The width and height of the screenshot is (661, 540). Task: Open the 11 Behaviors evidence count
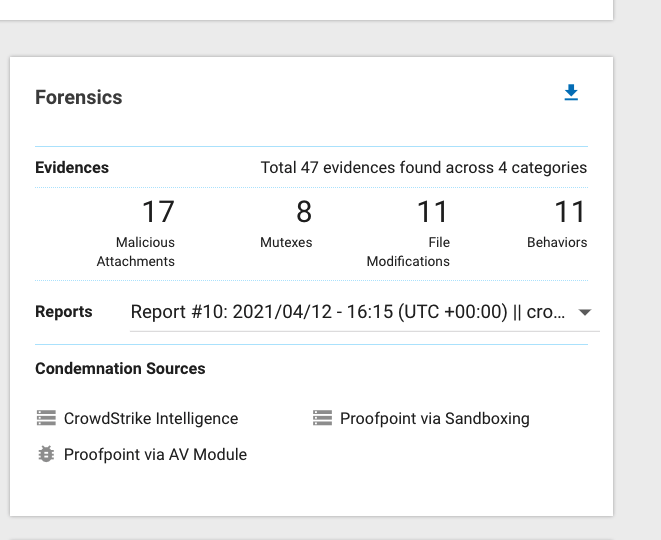click(570, 212)
